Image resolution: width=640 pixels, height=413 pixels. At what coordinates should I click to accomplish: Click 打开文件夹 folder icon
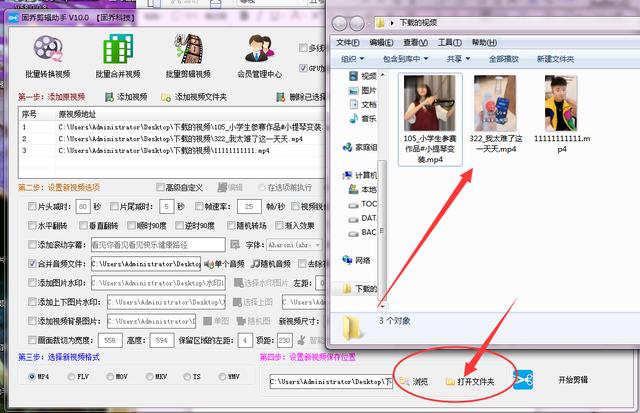click(x=450, y=382)
